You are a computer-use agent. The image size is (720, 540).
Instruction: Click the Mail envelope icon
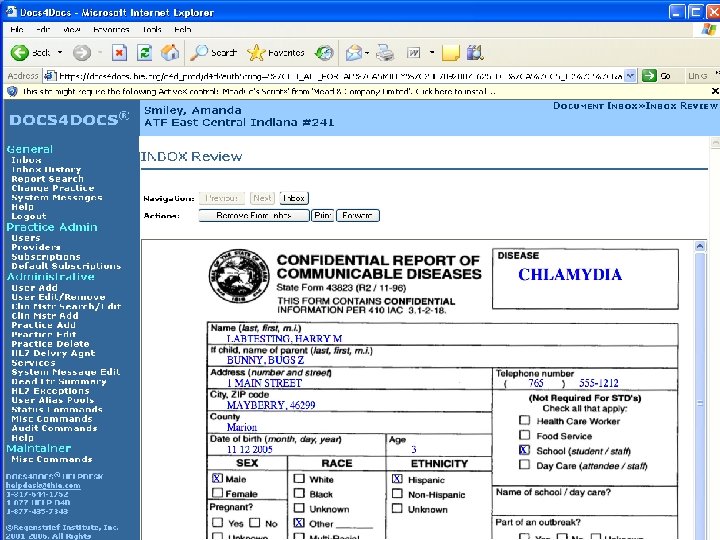(354, 53)
